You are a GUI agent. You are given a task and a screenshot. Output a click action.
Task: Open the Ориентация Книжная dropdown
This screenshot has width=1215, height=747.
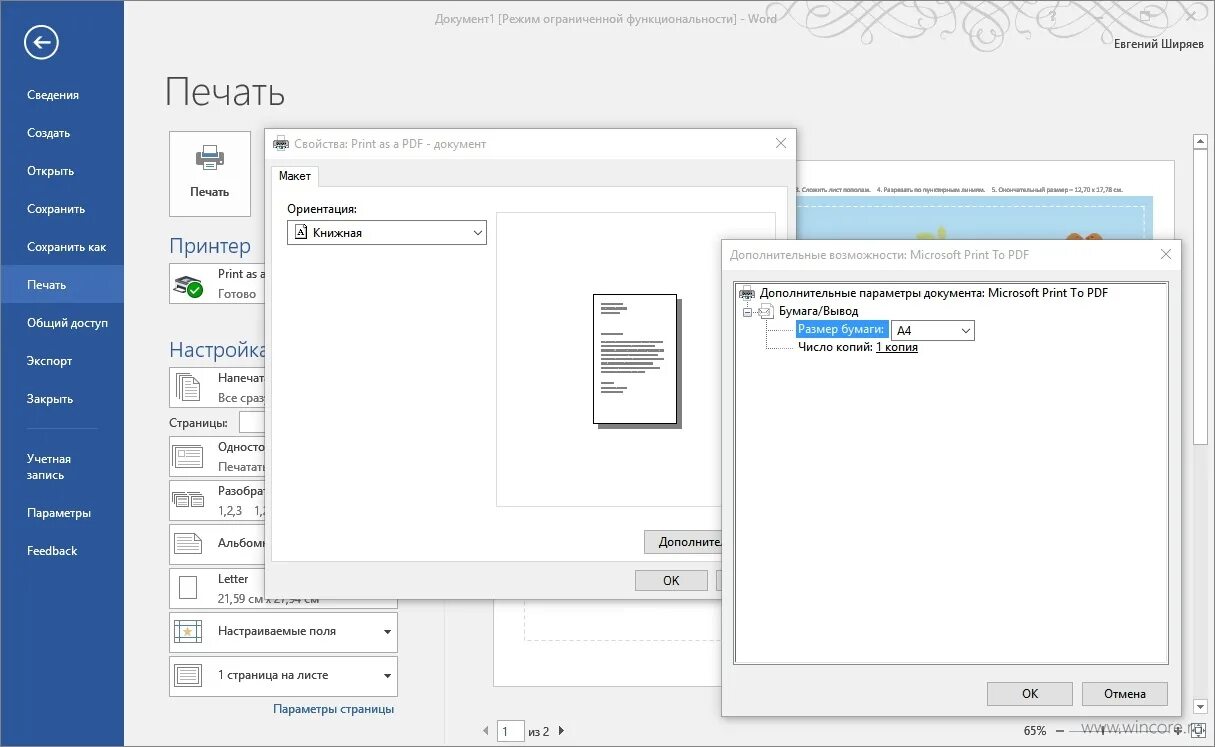(x=387, y=233)
